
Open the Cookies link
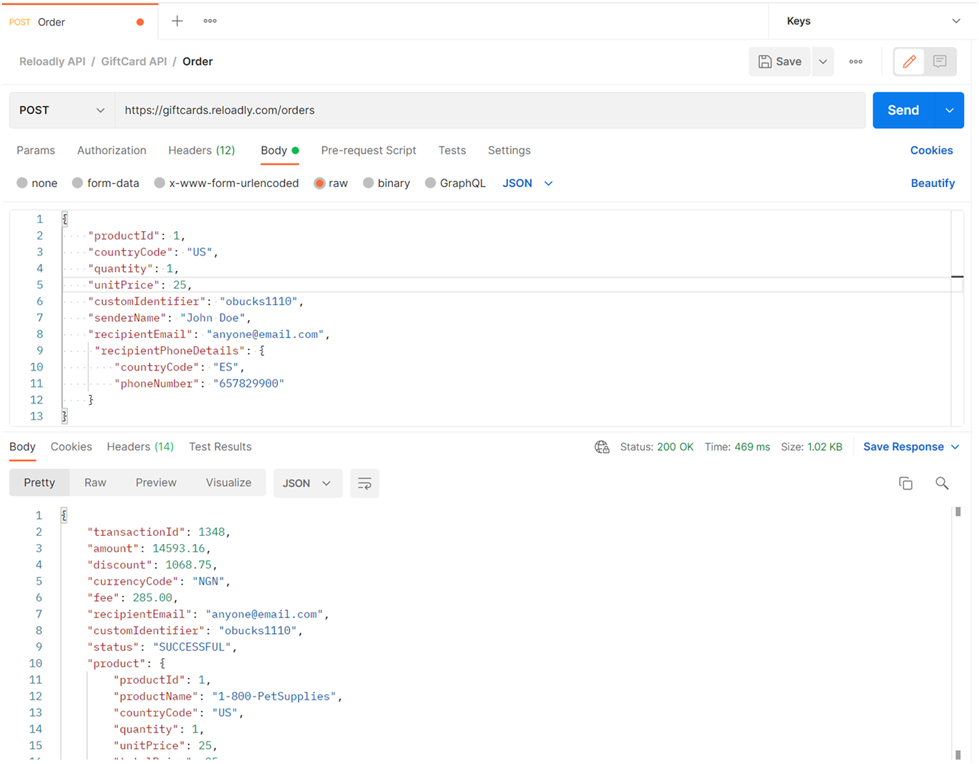tap(931, 150)
